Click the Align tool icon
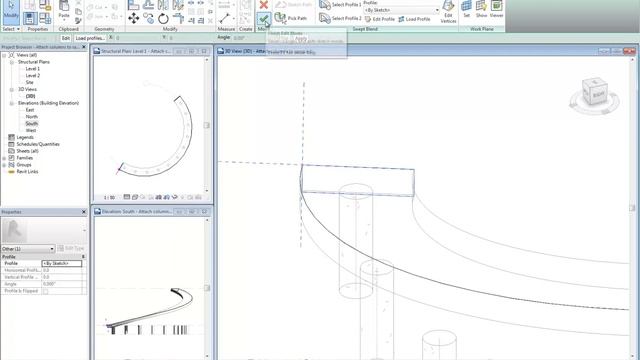The height and width of the screenshot is (360, 640). pos(133,5)
